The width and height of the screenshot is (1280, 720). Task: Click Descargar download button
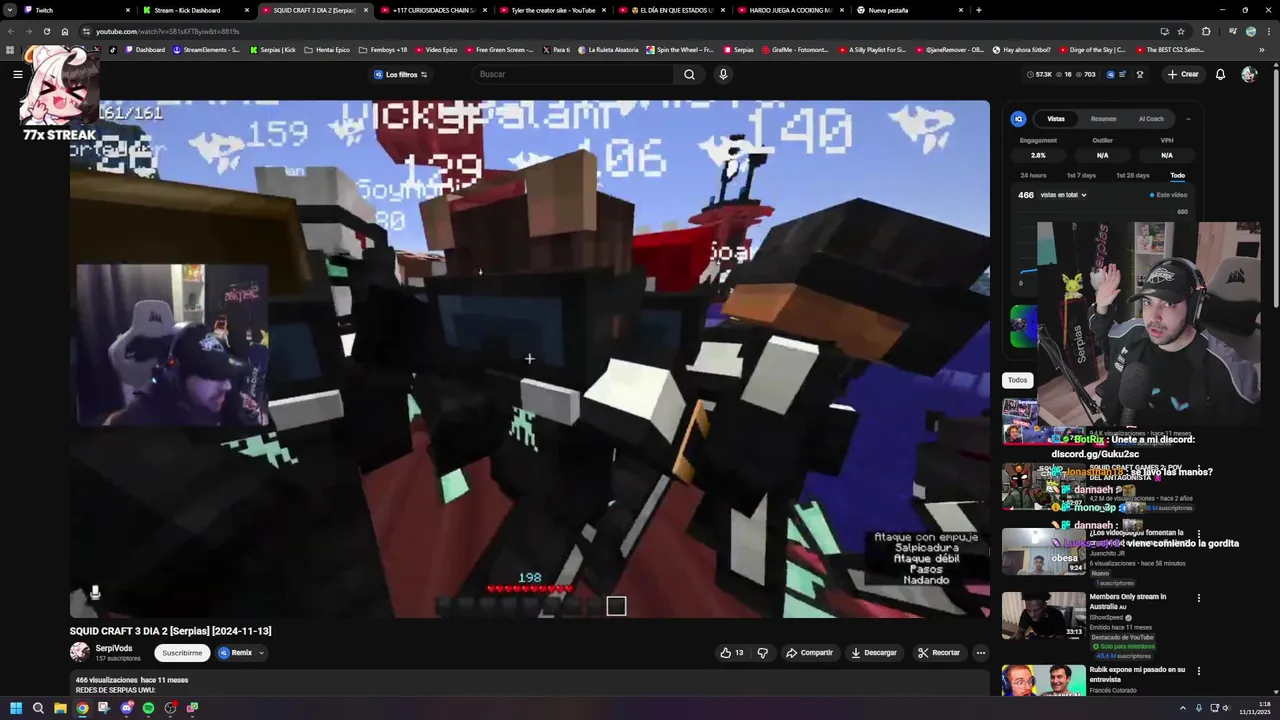tap(874, 653)
